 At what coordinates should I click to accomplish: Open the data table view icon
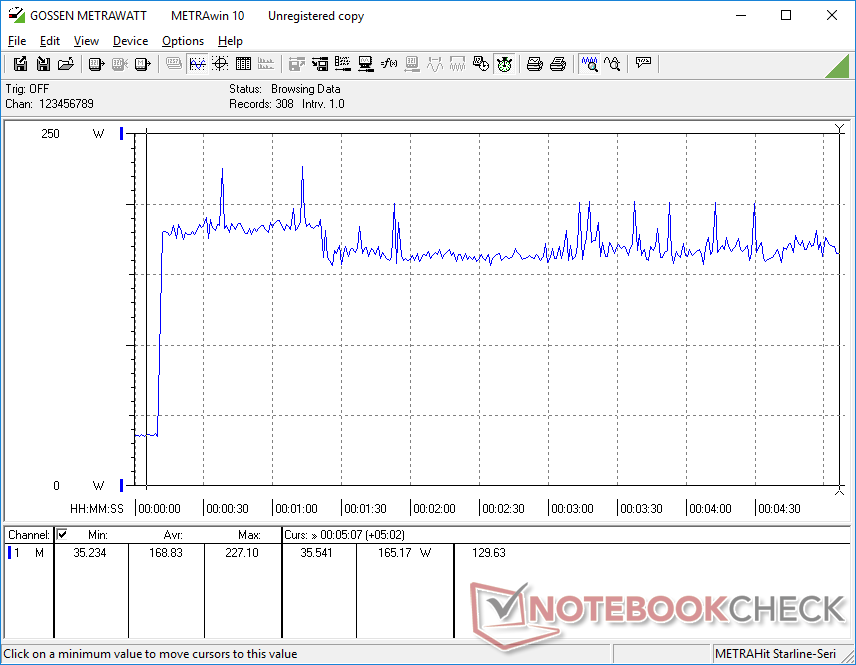pos(243,64)
